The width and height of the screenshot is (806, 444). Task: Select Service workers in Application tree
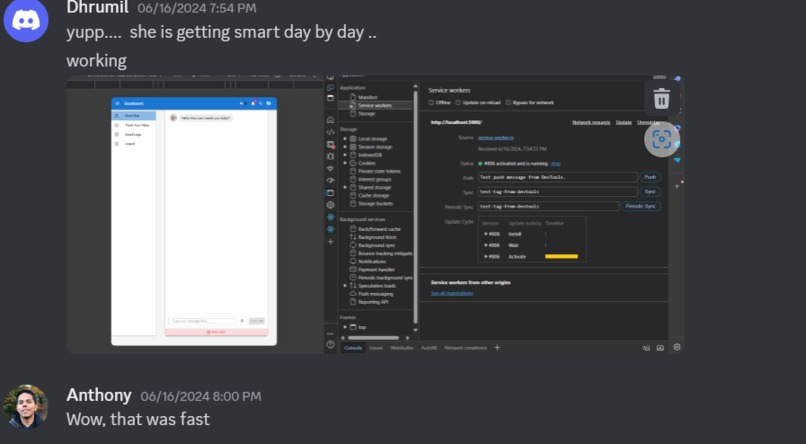[x=375, y=105]
